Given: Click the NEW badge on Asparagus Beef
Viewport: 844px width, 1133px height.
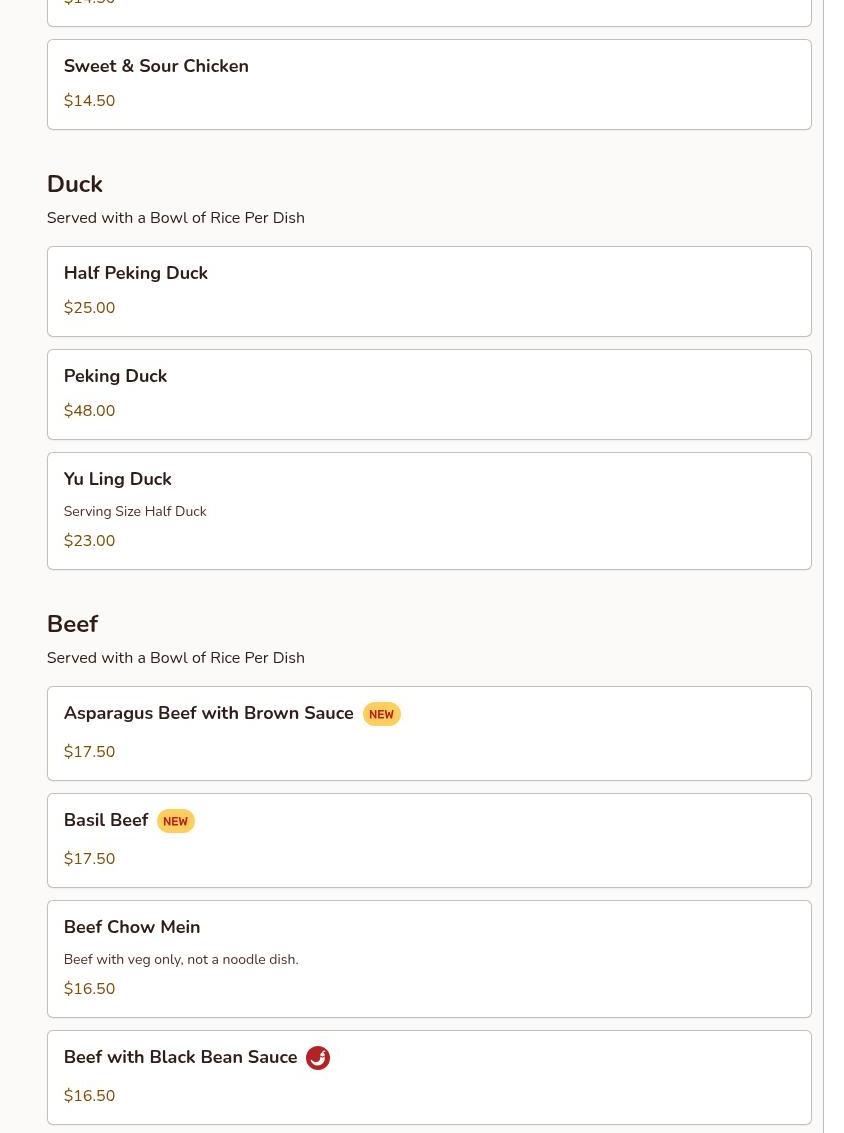Looking at the screenshot, I should (x=381, y=714).
